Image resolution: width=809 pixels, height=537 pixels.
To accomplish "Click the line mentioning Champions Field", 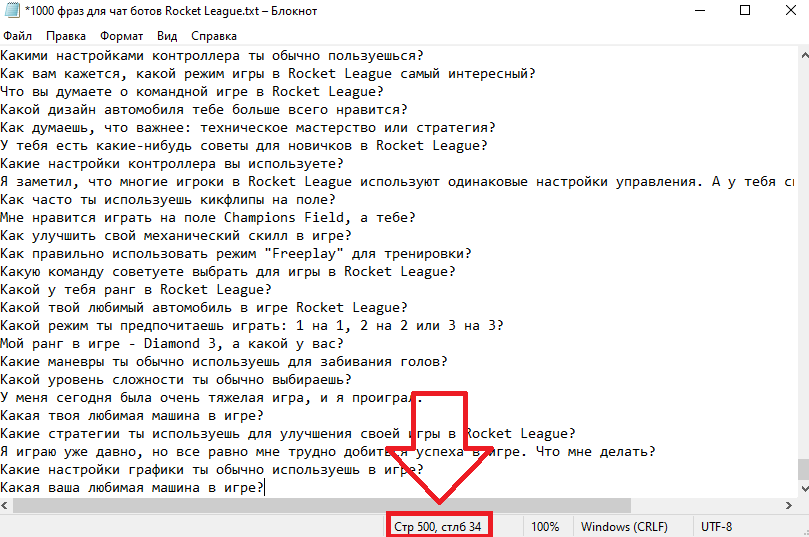I will [207, 218].
